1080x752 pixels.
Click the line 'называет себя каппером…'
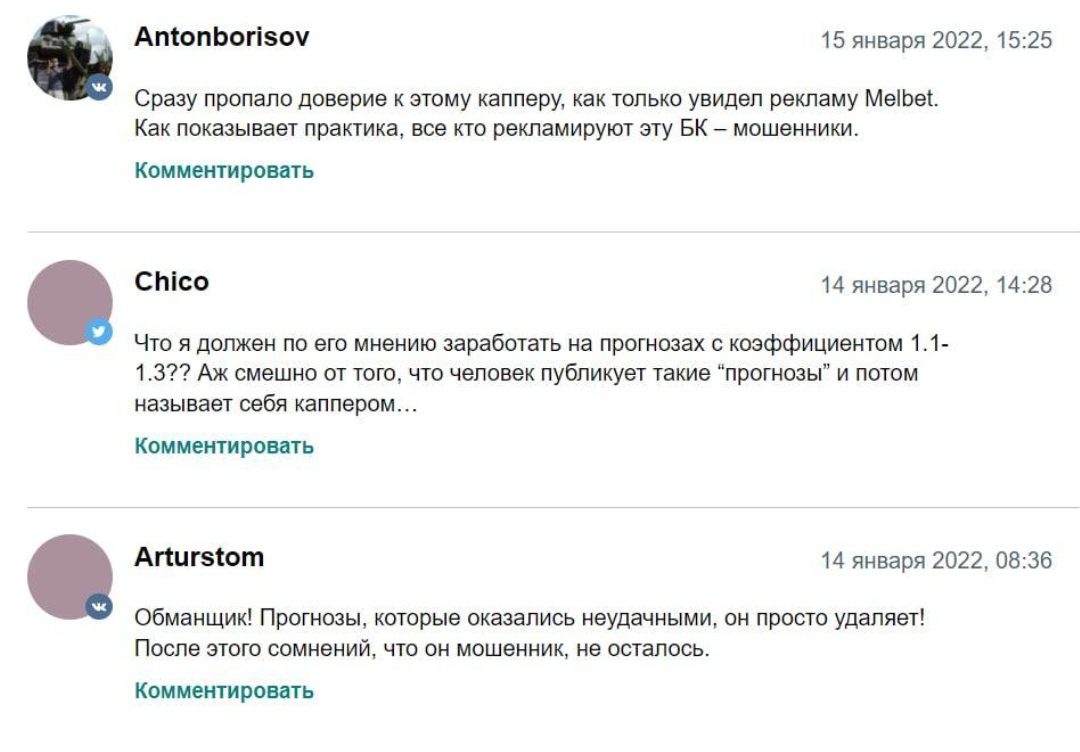276,404
